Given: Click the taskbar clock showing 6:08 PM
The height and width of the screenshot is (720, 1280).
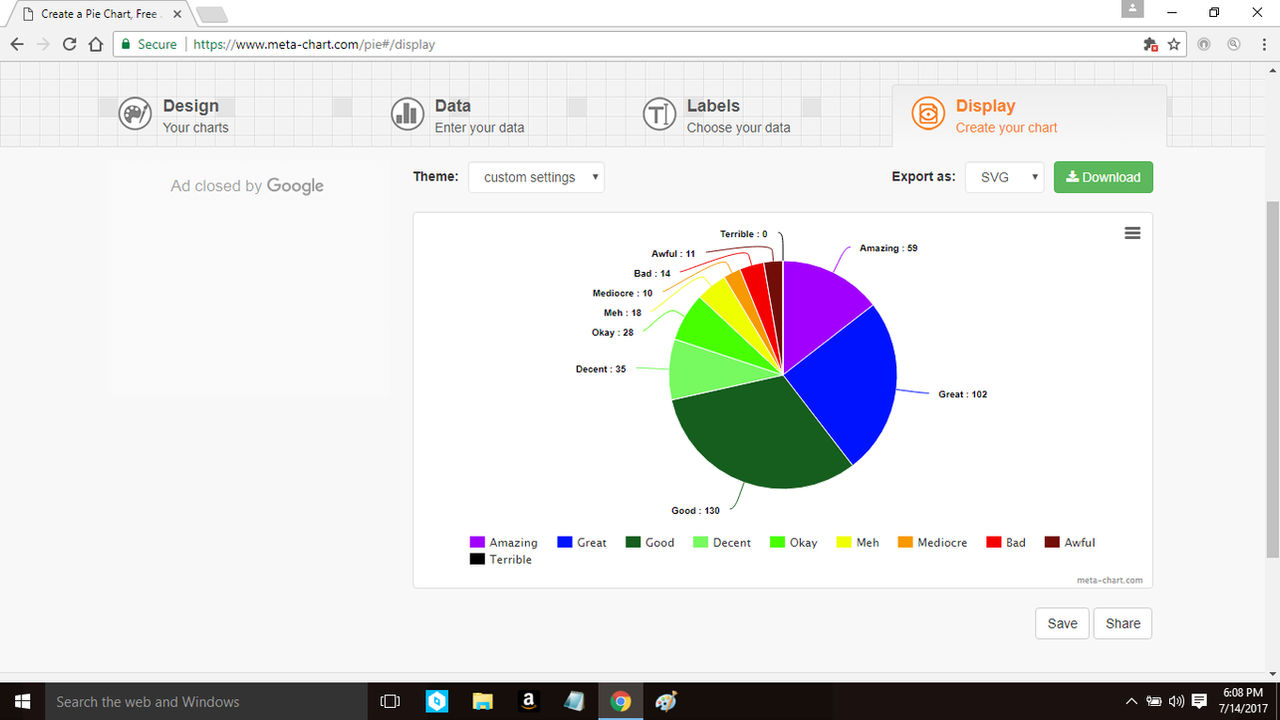Looking at the screenshot, I should coord(1243,701).
